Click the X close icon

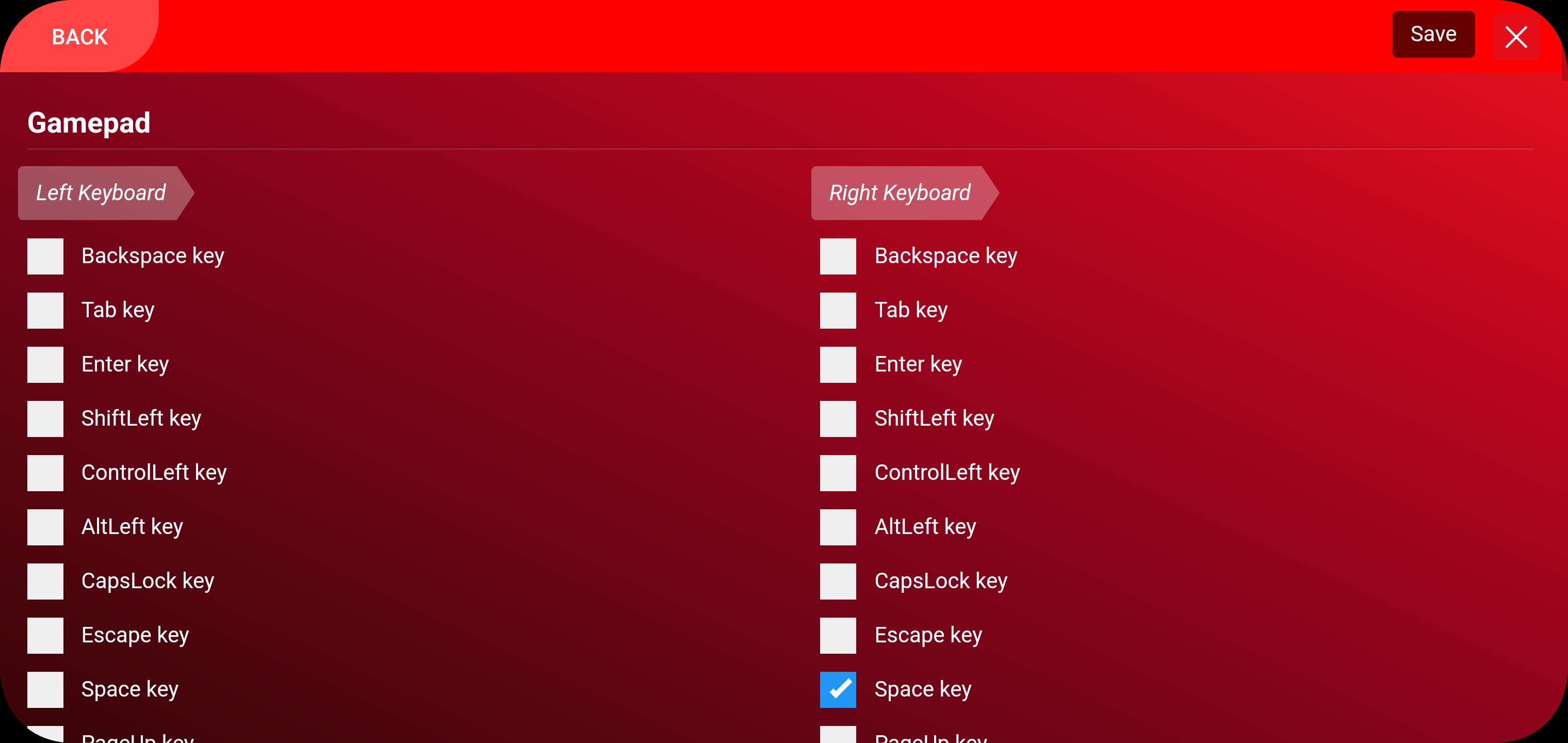pyautogui.click(x=1516, y=37)
